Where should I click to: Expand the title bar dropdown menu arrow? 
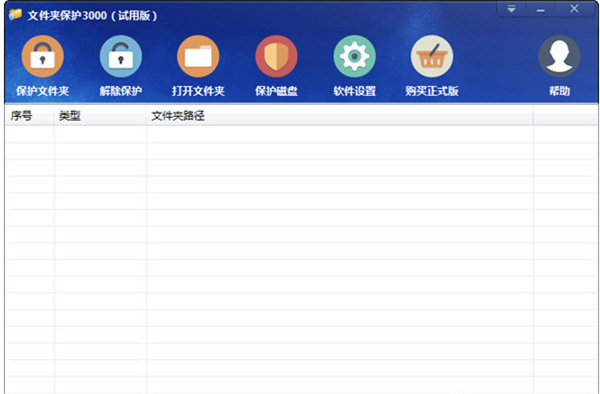click(x=511, y=9)
